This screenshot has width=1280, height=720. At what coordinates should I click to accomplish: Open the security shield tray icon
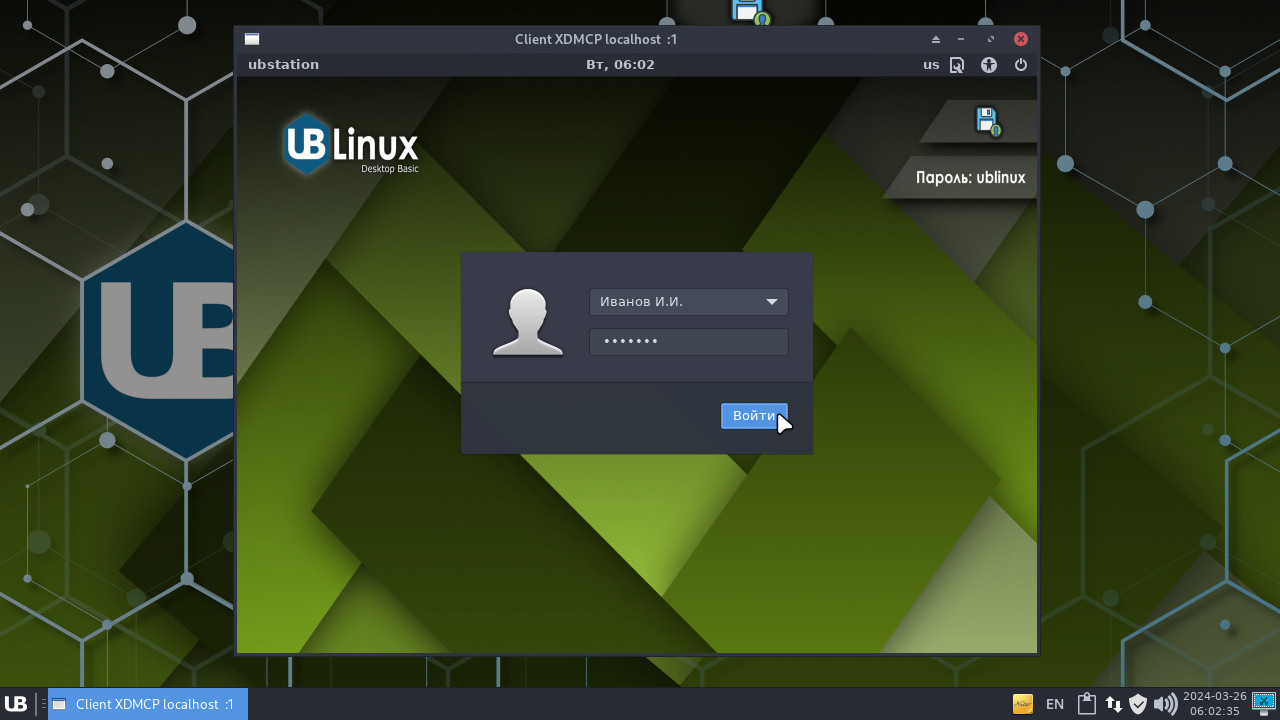pos(1138,704)
